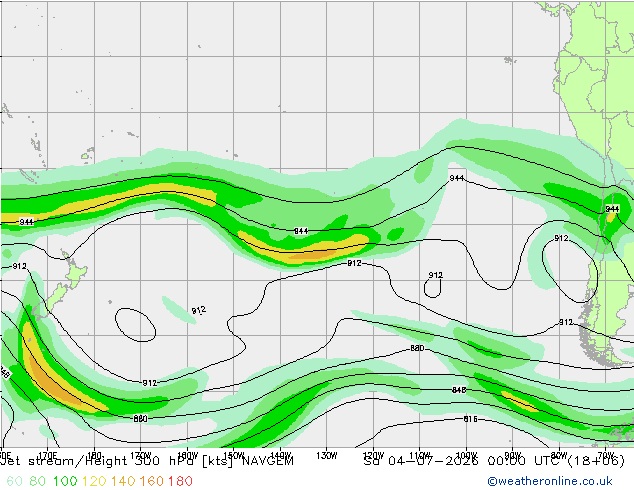Click the 816 contour height label
Screen dimensions: 634x490
(x=470, y=419)
